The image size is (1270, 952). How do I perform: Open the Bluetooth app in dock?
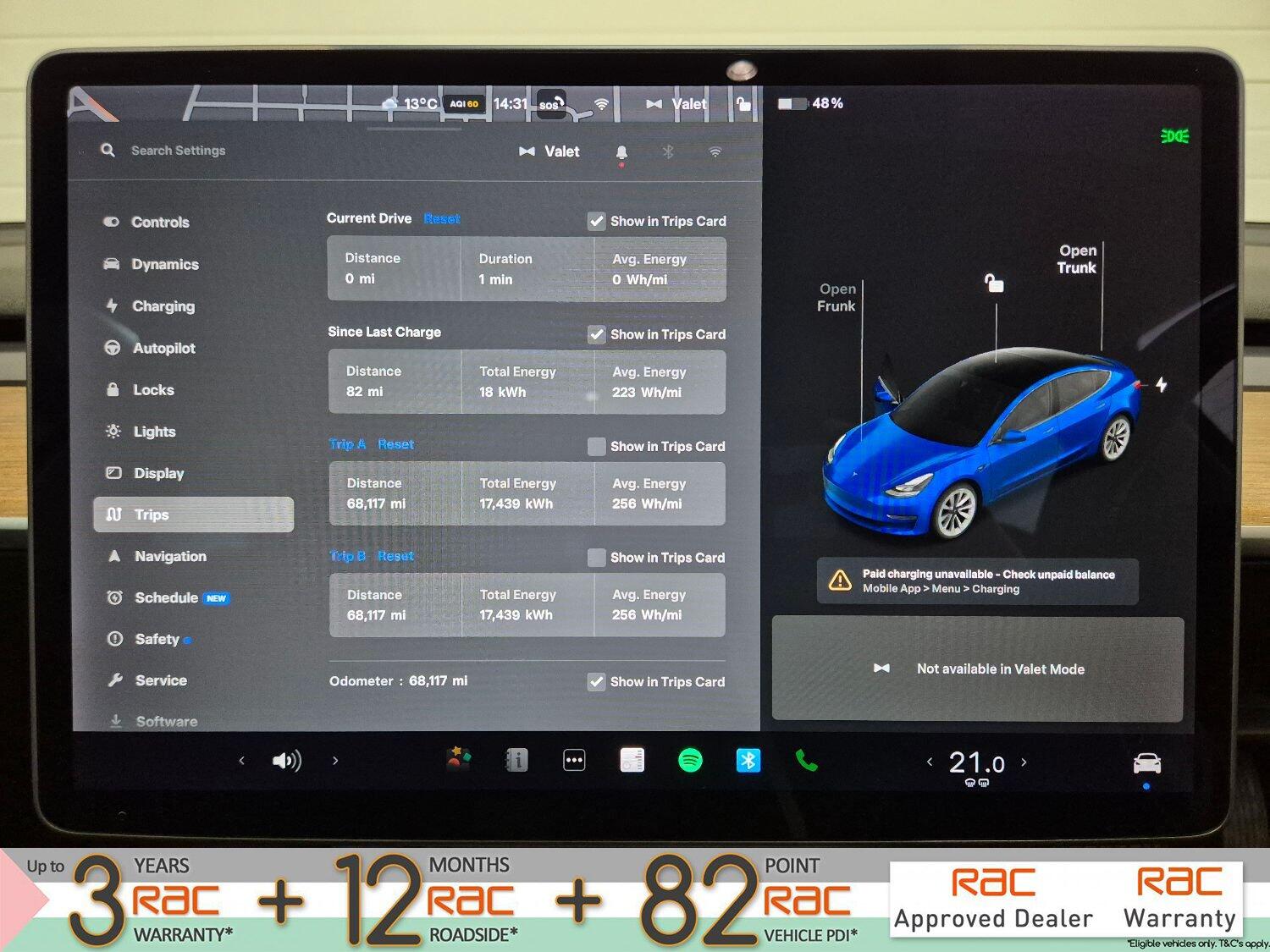coord(748,761)
